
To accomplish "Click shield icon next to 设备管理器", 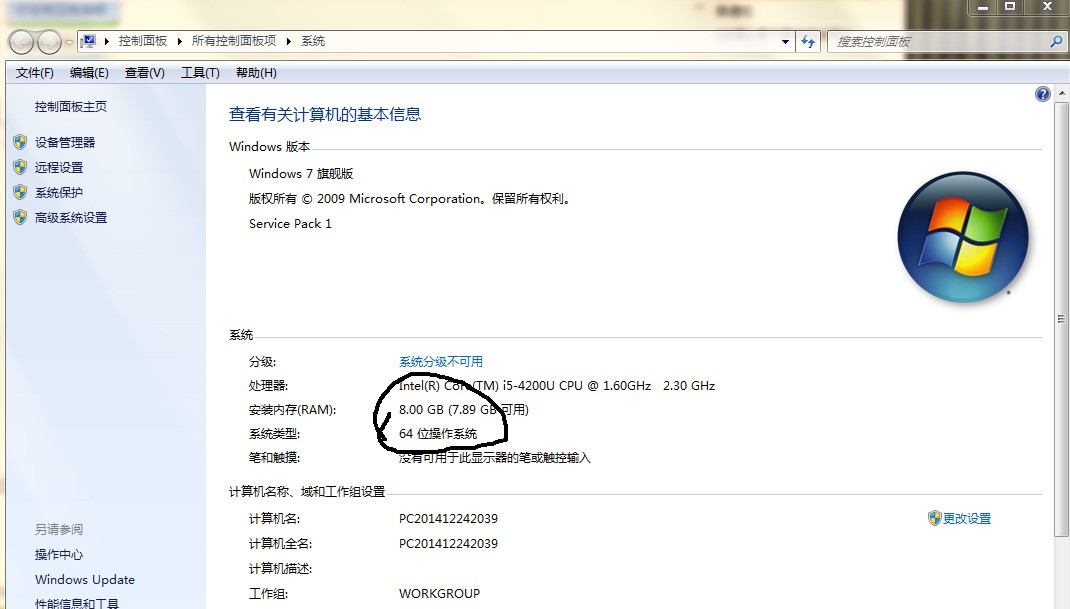I will (20, 142).
